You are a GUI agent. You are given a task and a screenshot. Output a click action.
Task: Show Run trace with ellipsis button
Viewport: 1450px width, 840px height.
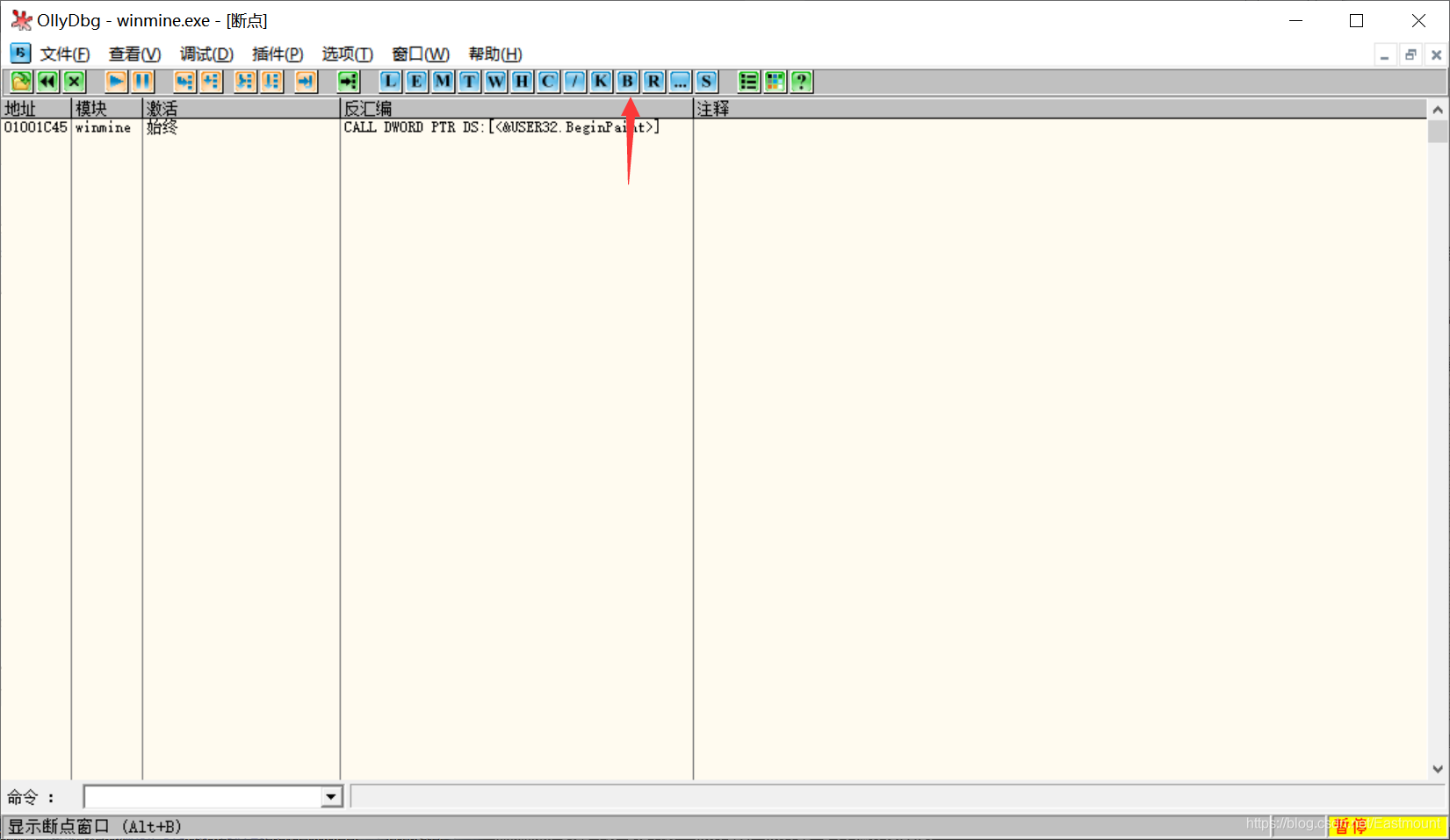point(680,82)
